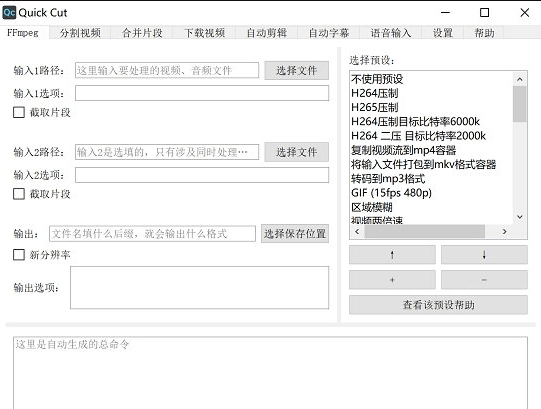
Task: Close the Quick Cut window
Action: (x=524, y=13)
